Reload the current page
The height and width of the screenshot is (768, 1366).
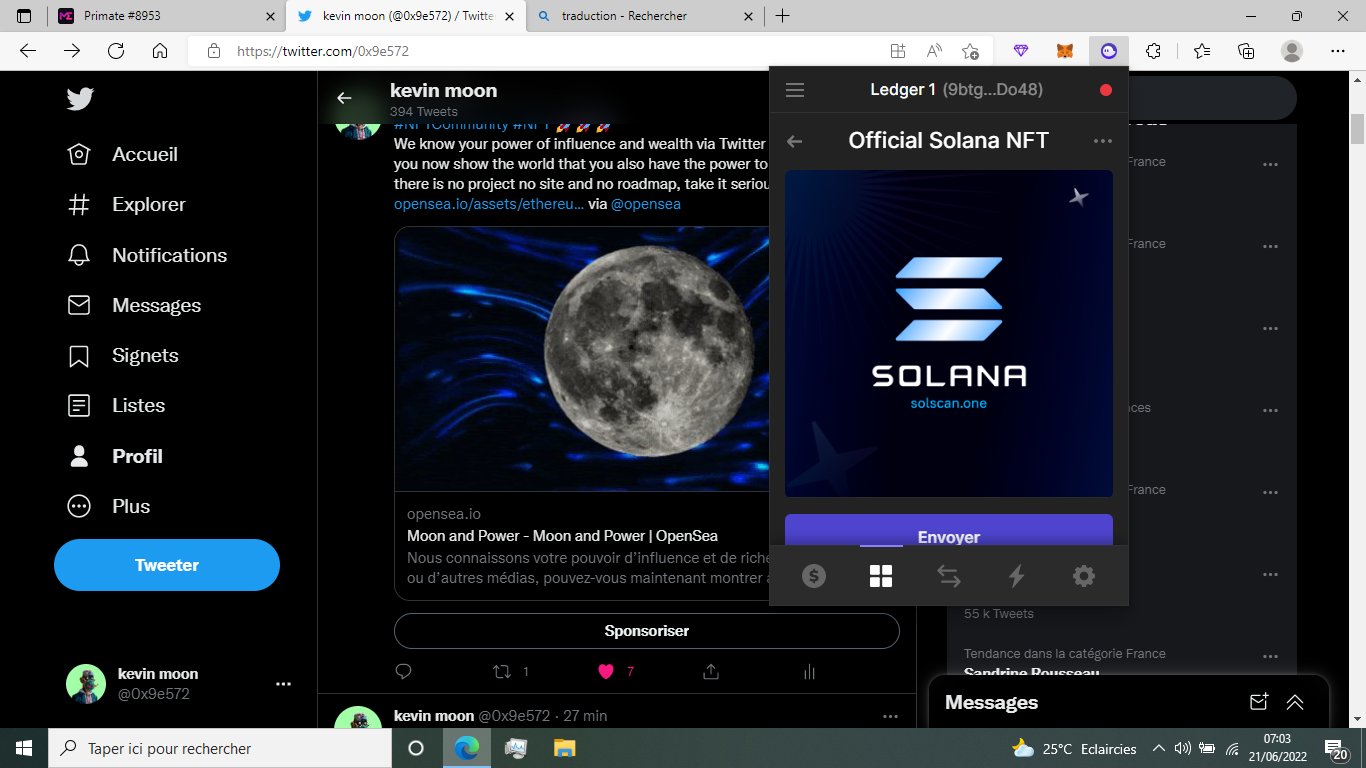(x=115, y=51)
